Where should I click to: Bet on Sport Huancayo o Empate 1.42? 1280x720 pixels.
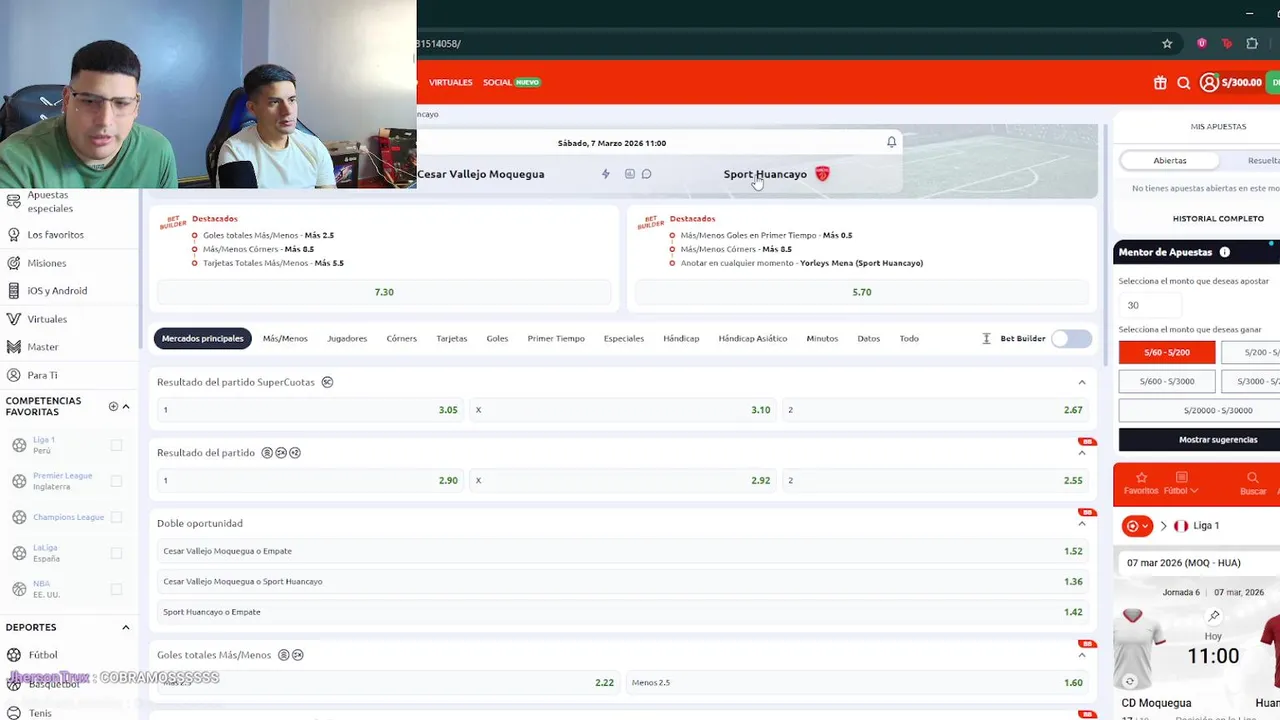tap(623, 612)
